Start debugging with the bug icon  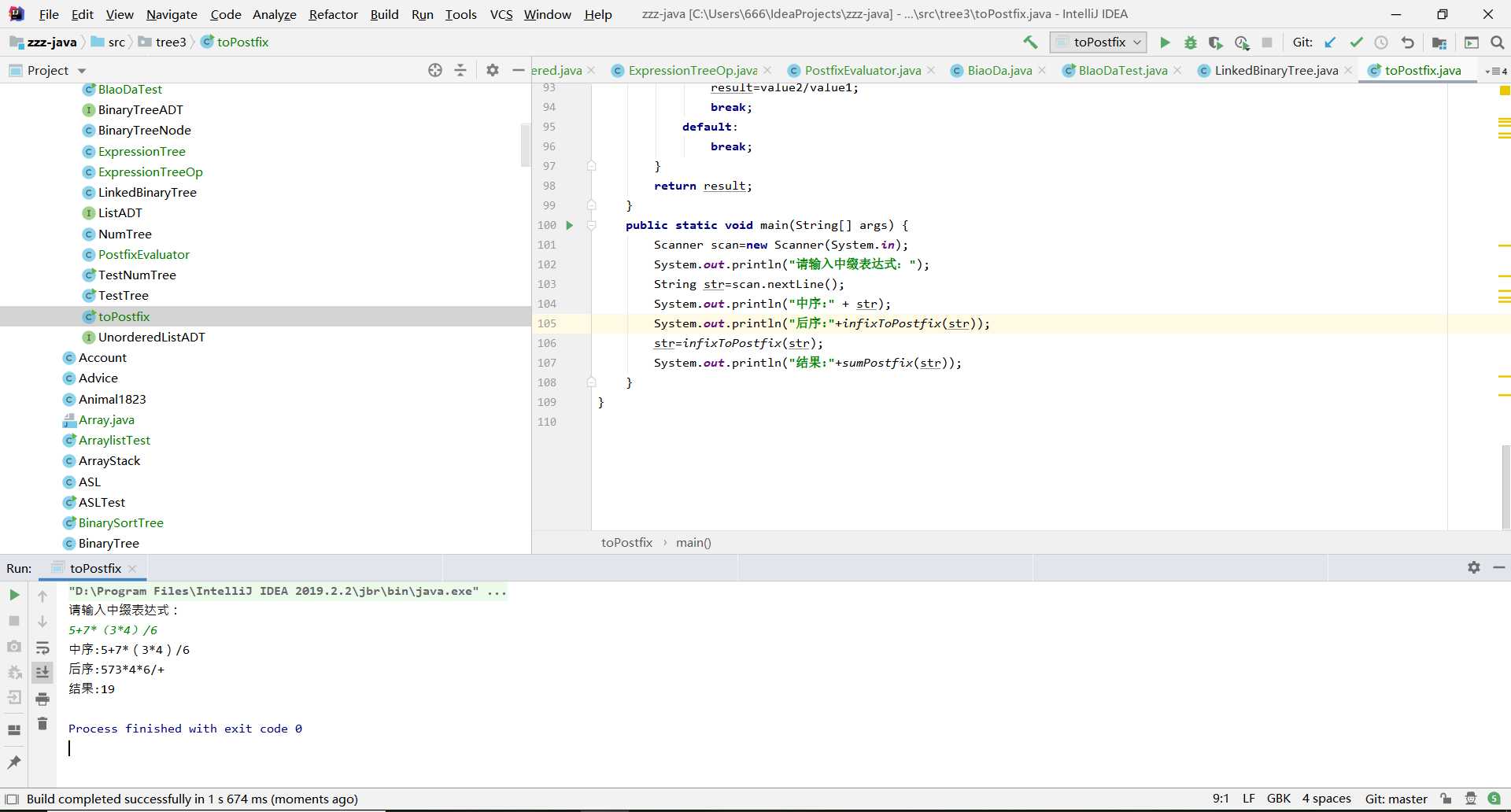point(1191,42)
